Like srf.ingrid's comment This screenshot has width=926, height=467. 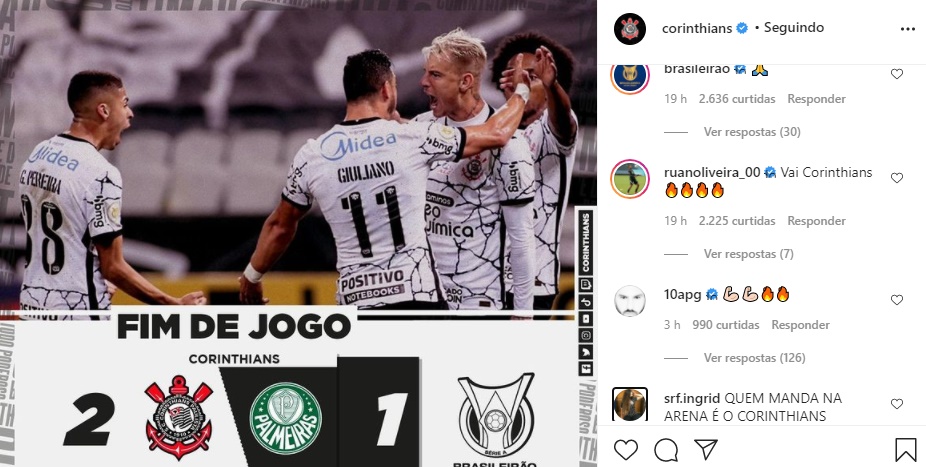pos(896,404)
